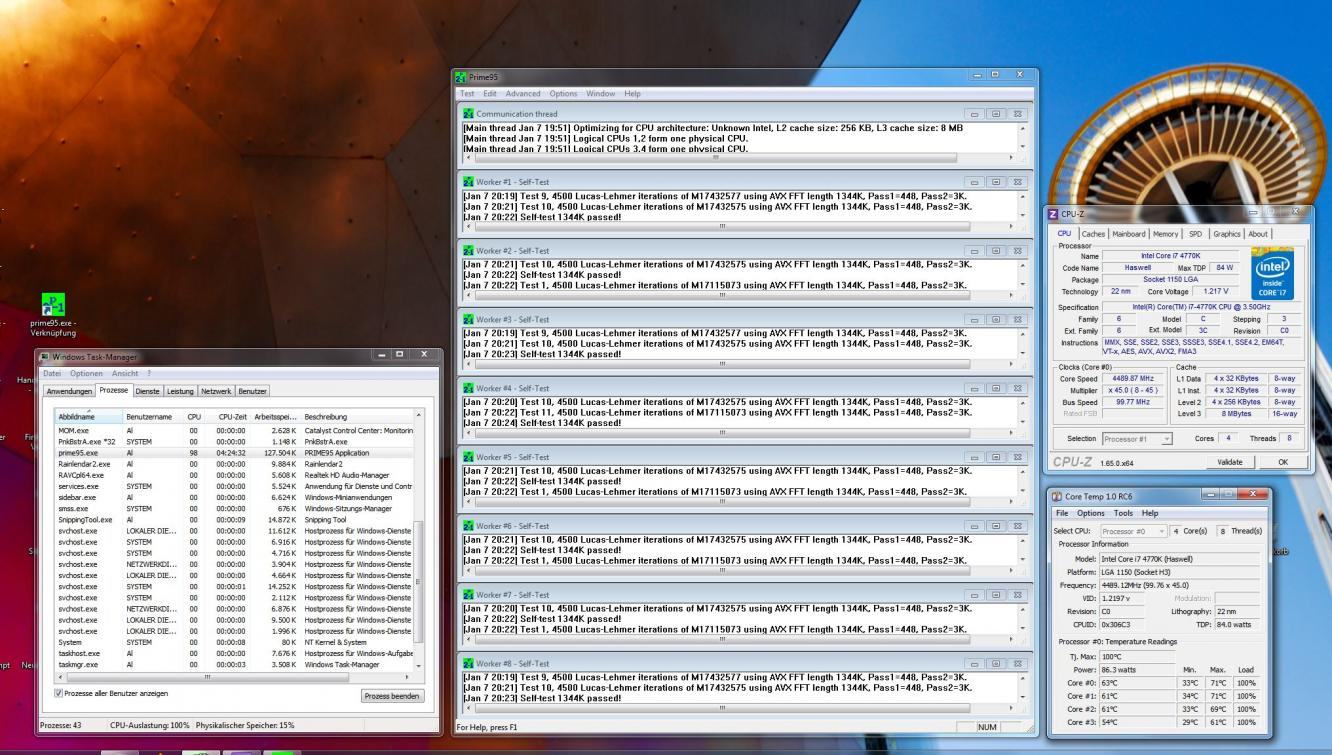This screenshot has height=755, width=1332.
Task: Switch to the Memory tab in CPU-Z
Action: [x=1166, y=234]
